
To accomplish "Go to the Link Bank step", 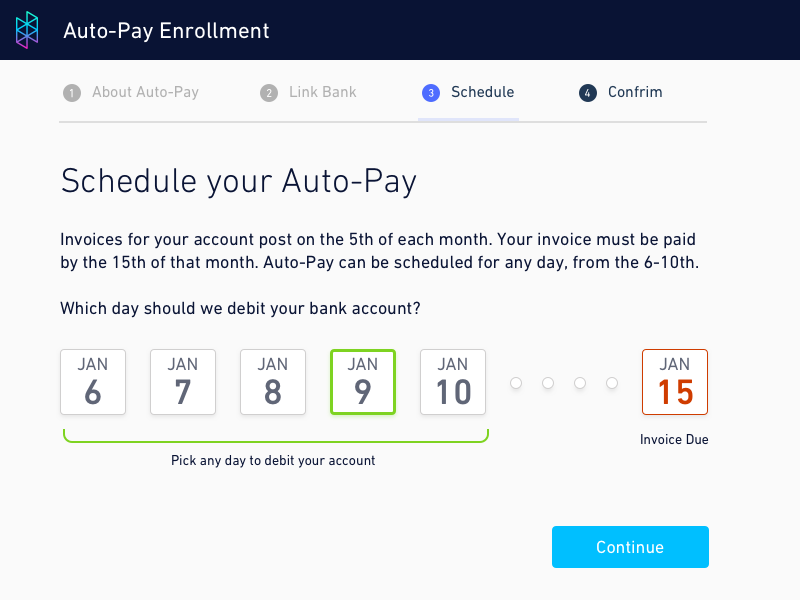I will [322, 92].
